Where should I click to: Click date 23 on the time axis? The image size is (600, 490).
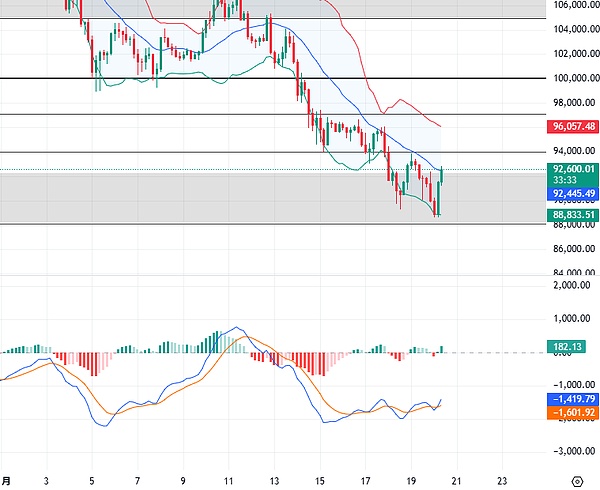point(502,478)
